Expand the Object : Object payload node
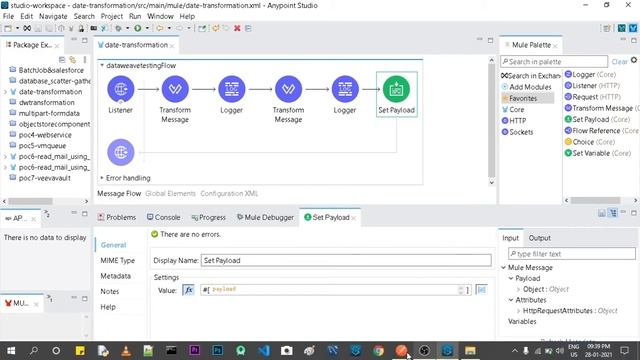The height and width of the screenshot is (360, 640). [x=518, y=289]
